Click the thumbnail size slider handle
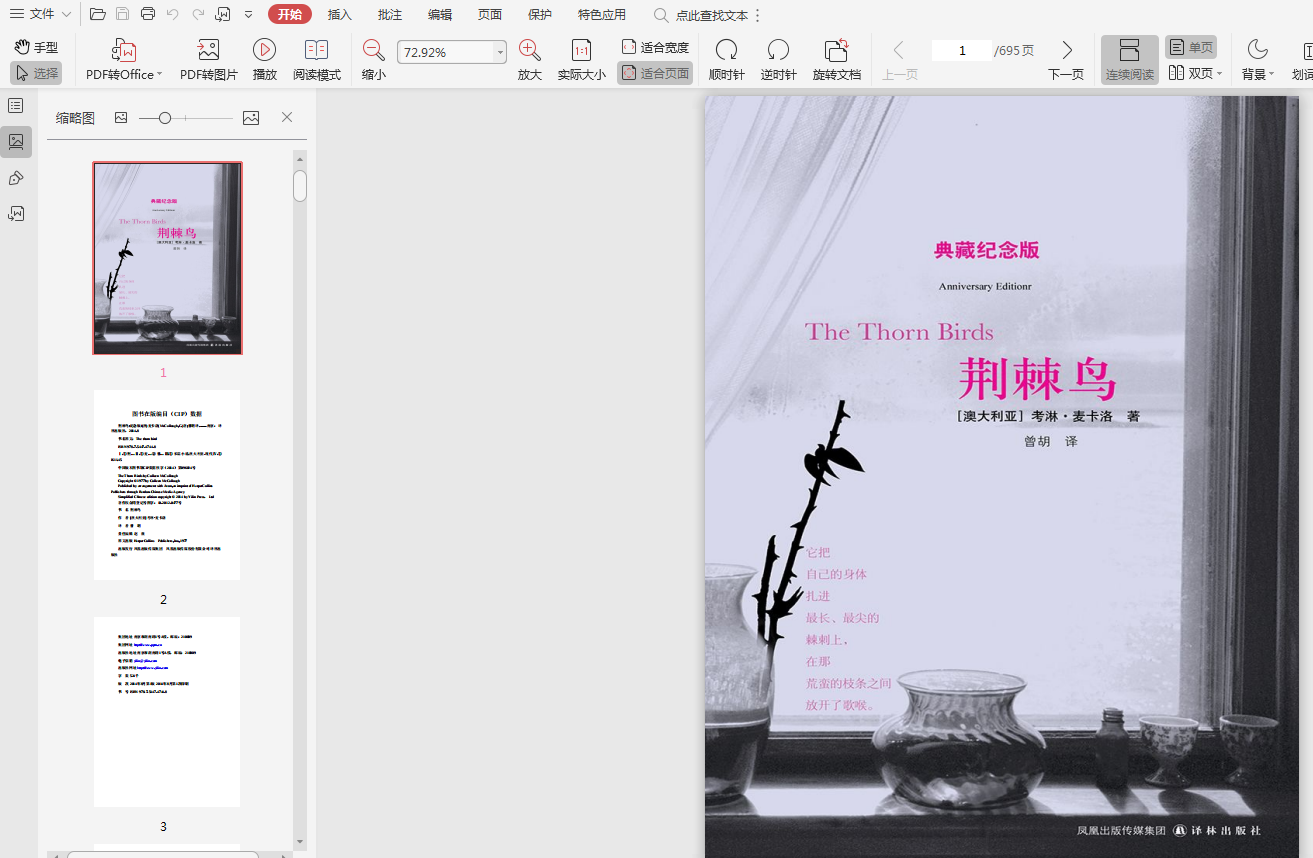 [x=165, y=118]
